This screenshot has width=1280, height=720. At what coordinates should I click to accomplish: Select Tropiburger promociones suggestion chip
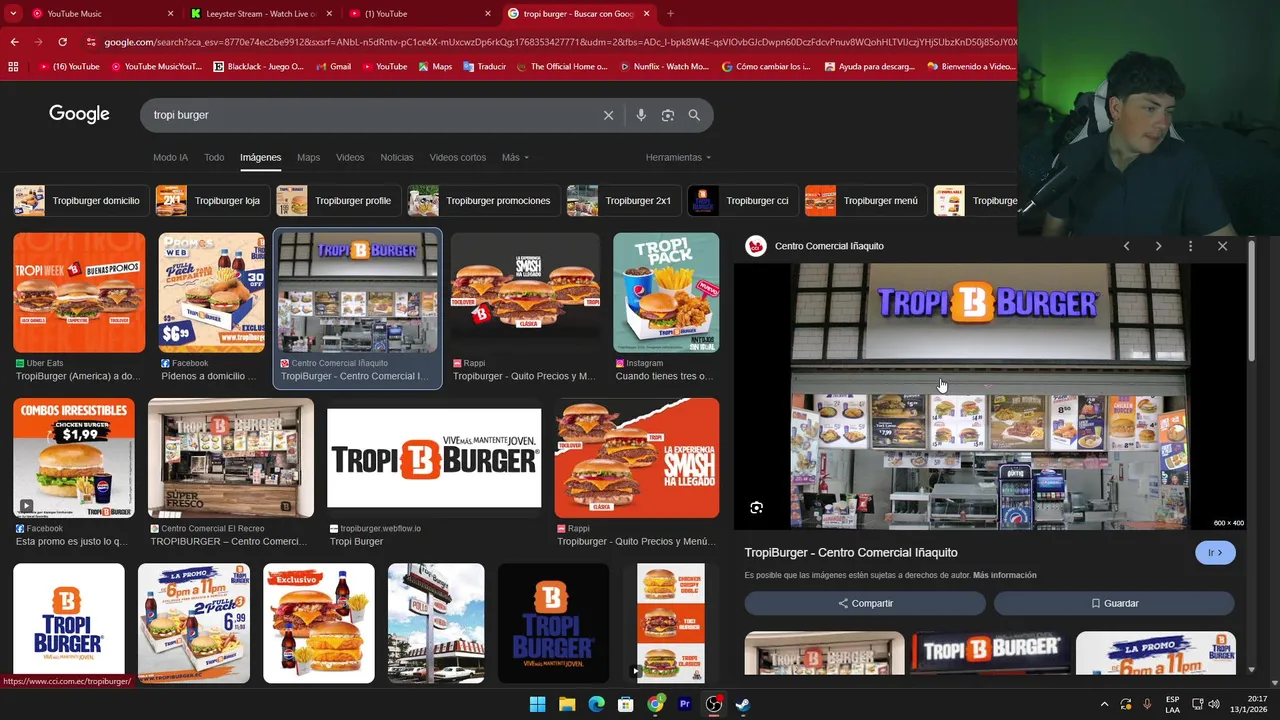(483, 200)
